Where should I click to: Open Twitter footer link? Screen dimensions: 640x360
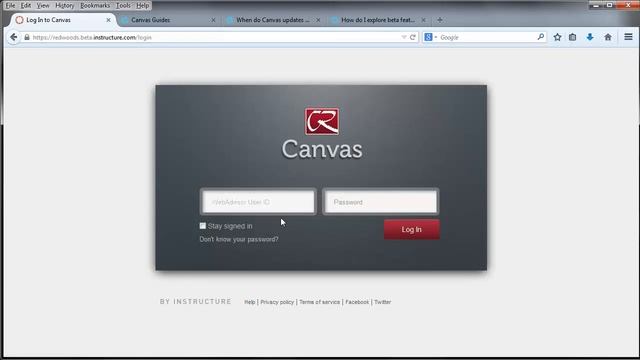click(382, 302)
